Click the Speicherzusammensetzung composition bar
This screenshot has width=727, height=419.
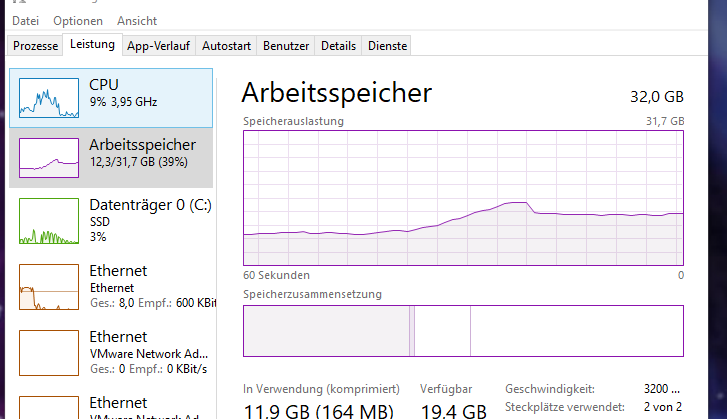[x=463, y=331]
